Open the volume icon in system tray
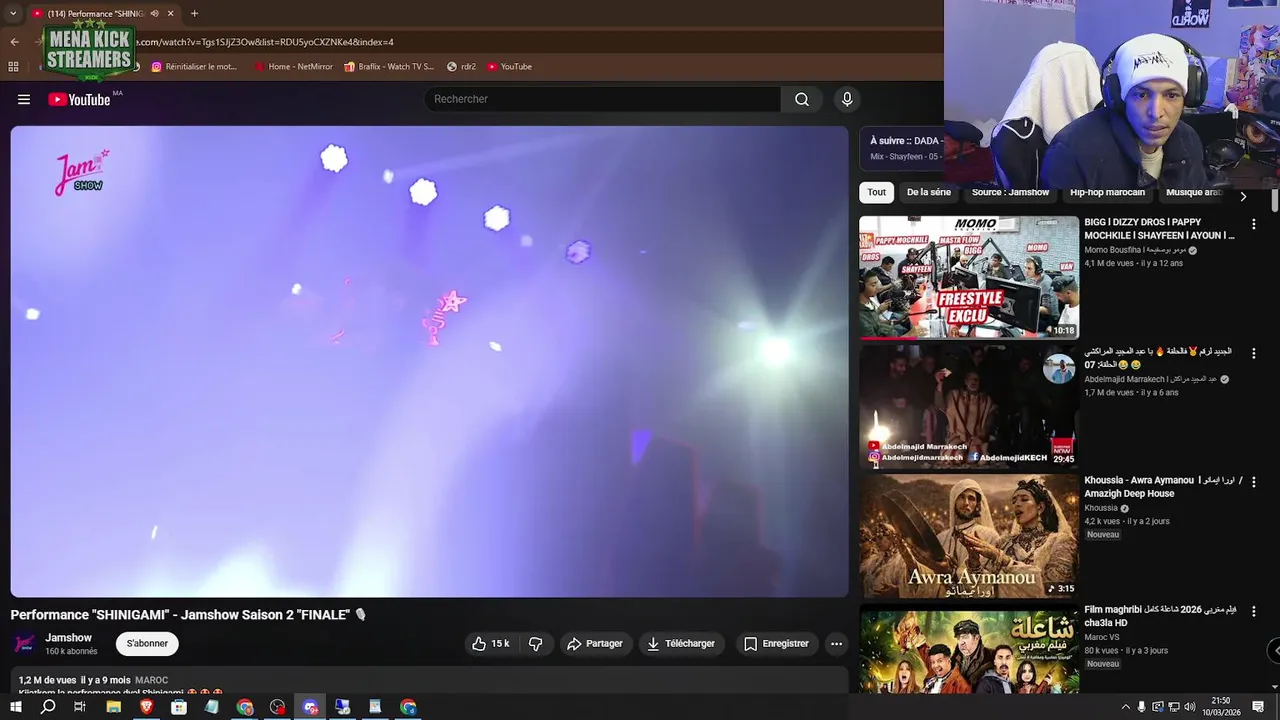This screenshot has height=720, width=1280. pos(1189,707)
